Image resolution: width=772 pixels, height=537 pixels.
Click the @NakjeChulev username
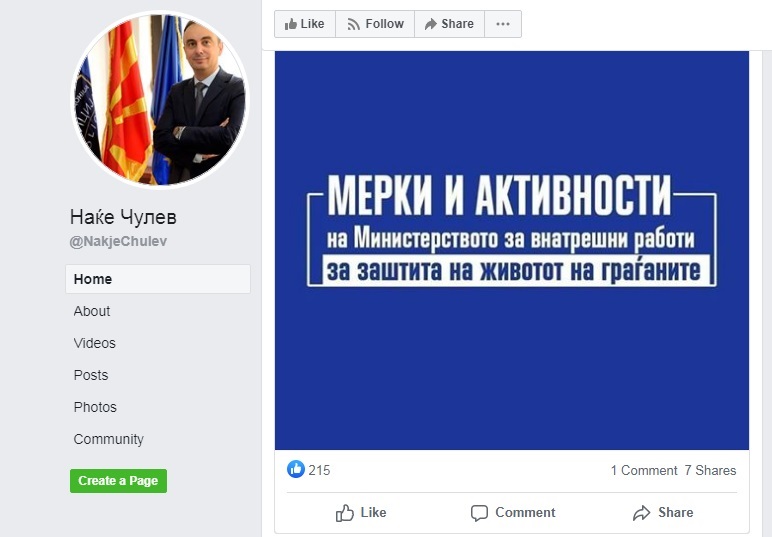coord(118,241)
